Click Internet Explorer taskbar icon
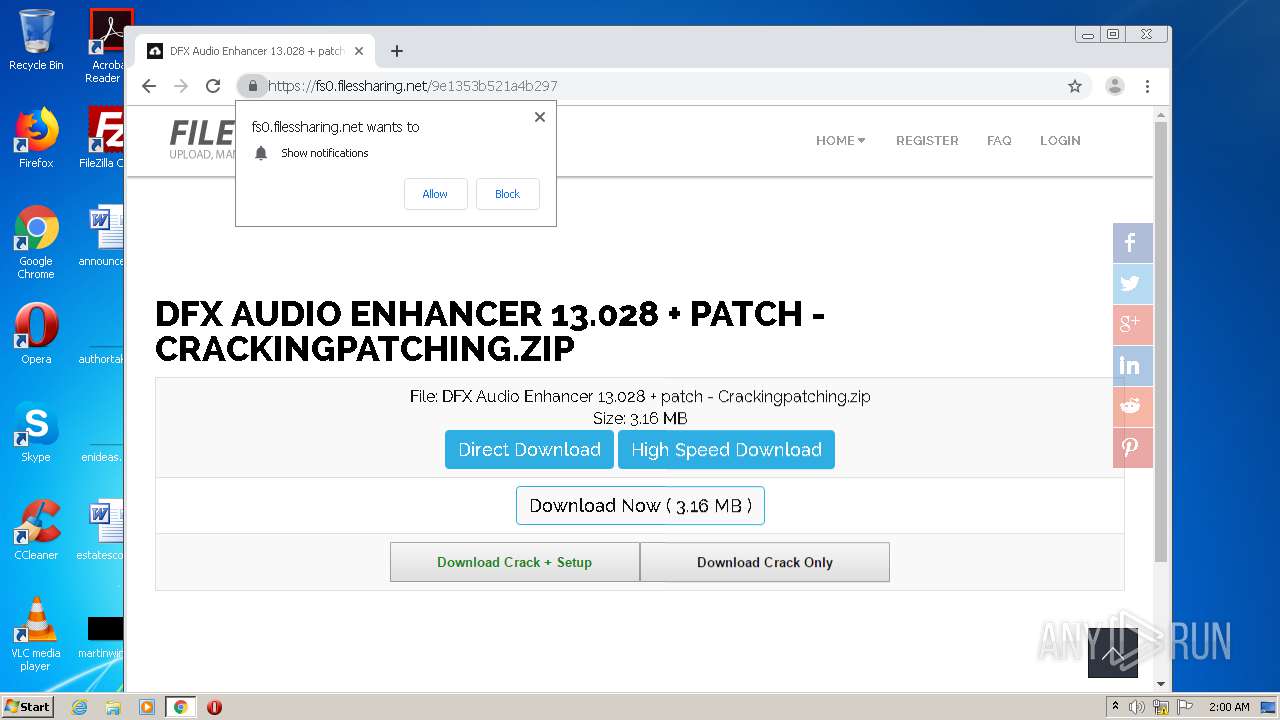1280x720 pixels. (x=79, y=707)
